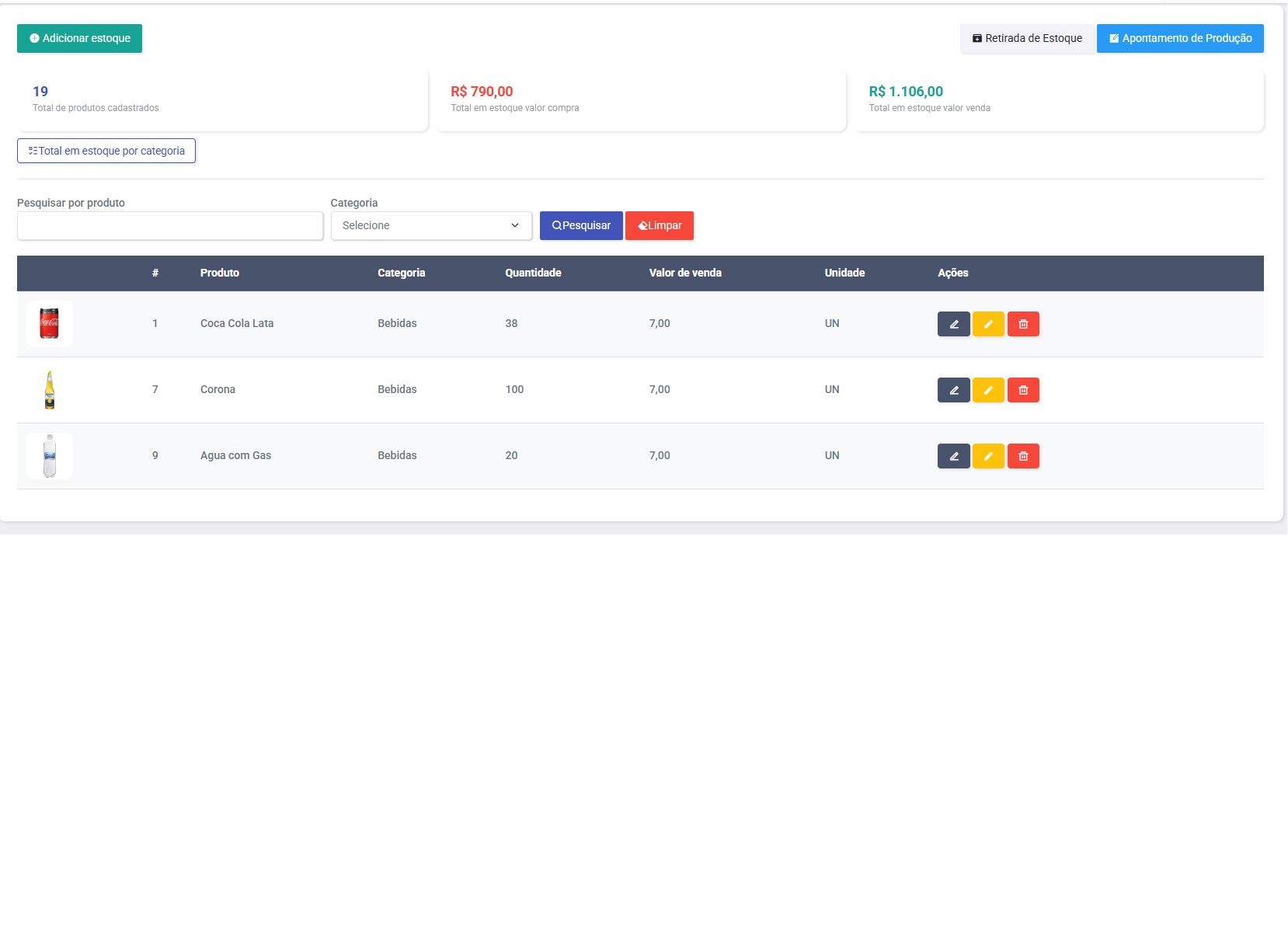Delete Corona using the red trash icon
Image resolution: width=1288 pixels, height=940 pixels.
pos(1023,390)
